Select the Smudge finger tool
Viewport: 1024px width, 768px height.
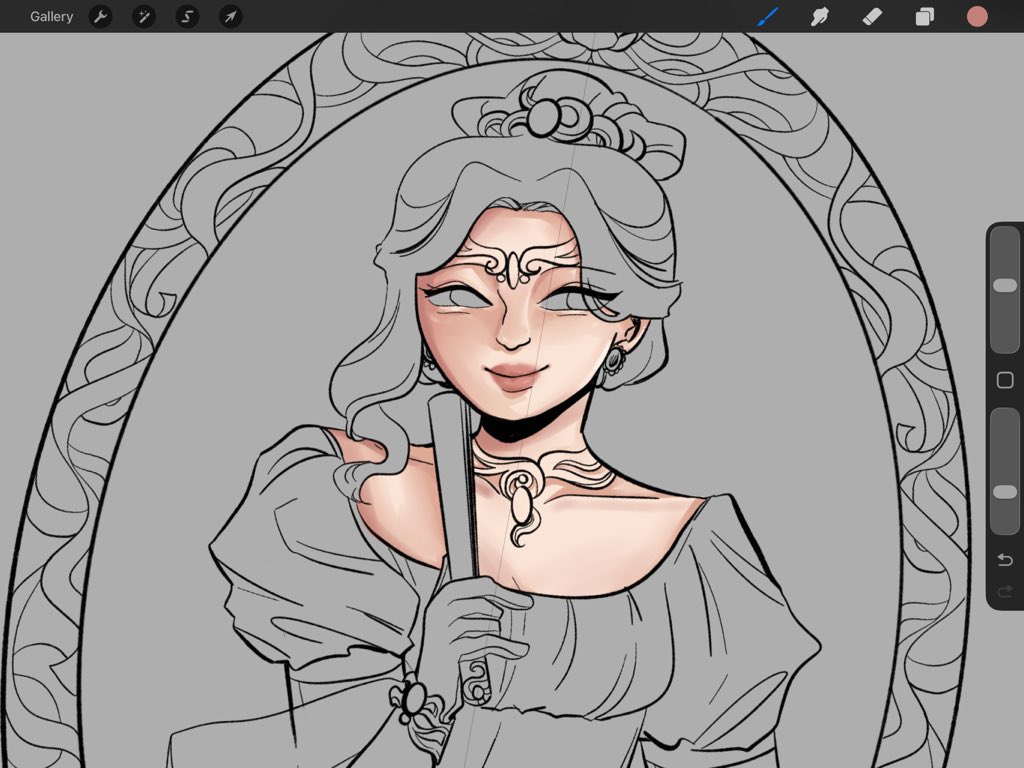click(x=820, y=16)
